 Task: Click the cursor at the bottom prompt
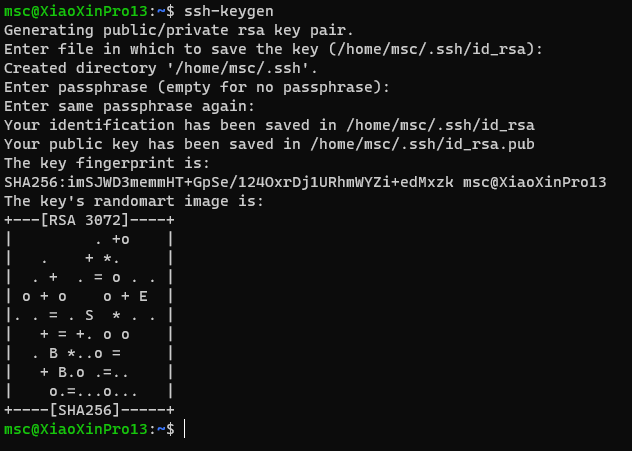[185, 428]
